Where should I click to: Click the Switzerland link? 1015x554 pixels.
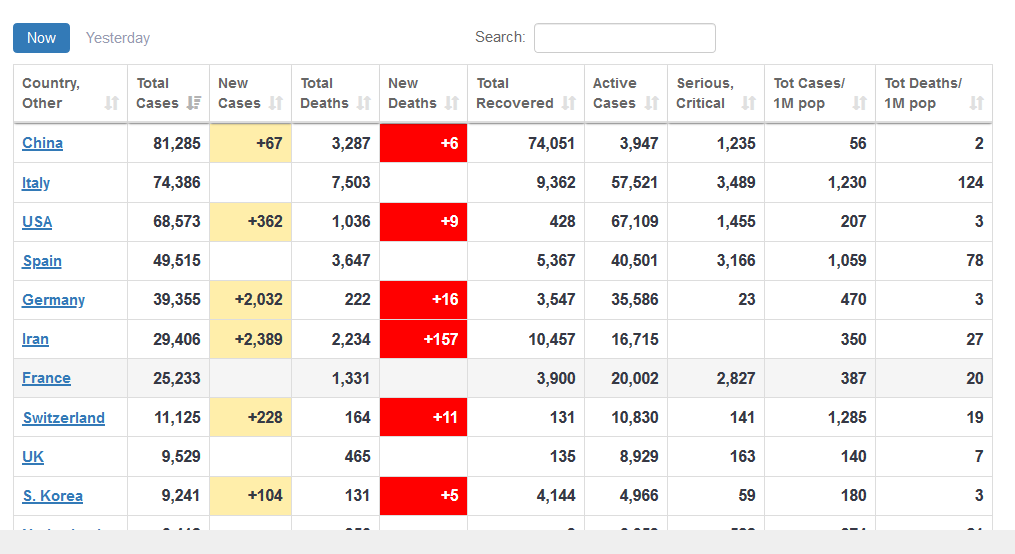63,418
